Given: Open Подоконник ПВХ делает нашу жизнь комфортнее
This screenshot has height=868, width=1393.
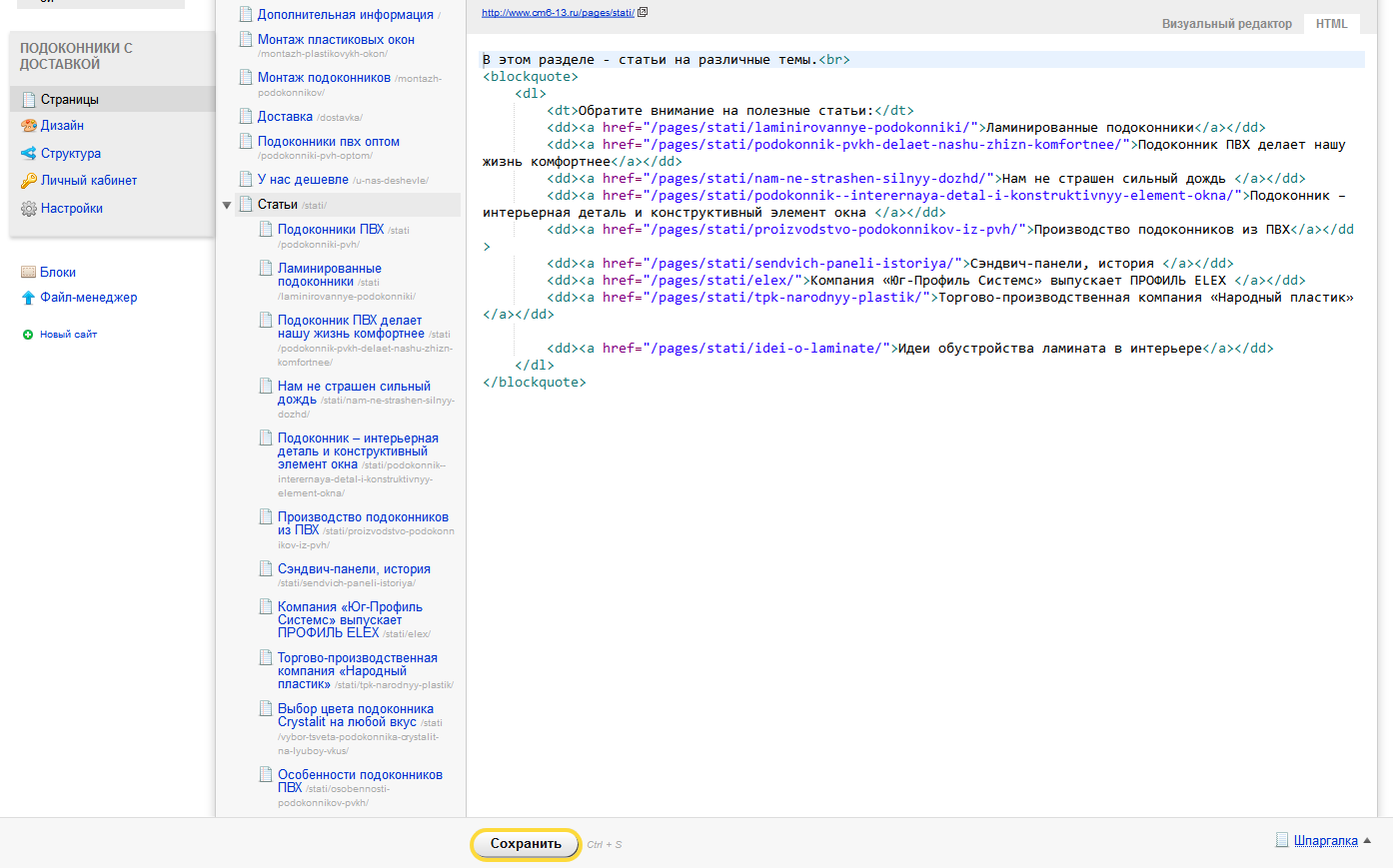Looking at the screenshot, I should [x=351, y=327].
